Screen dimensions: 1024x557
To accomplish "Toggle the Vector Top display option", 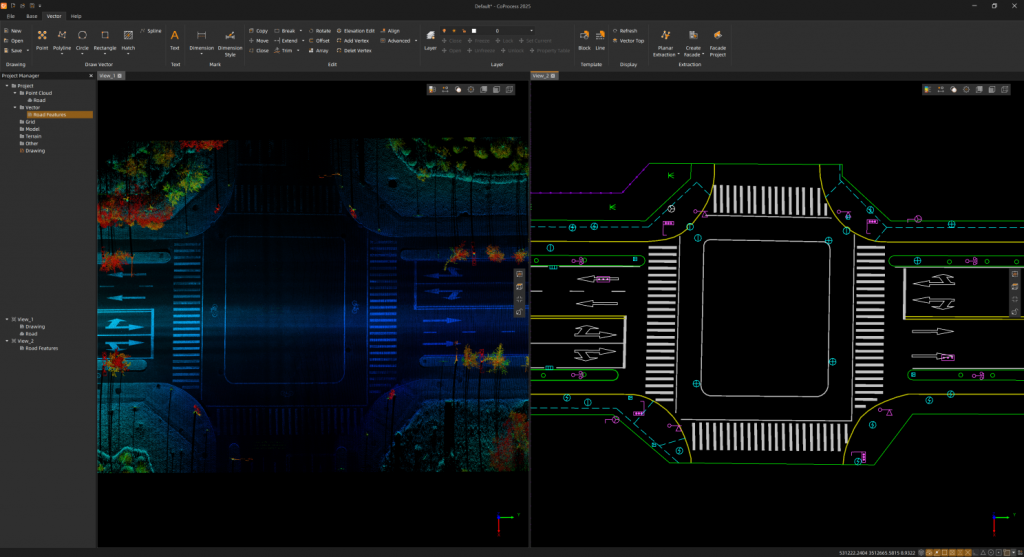I will coord(629,40).
